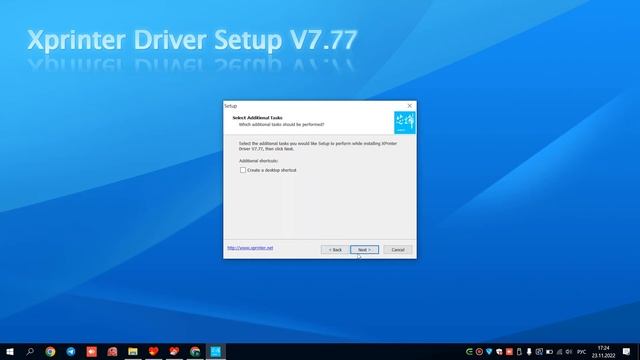640x360 pixels.
Task: Launch Google Chrome from taskbar
Action: (x=50, y=351)
